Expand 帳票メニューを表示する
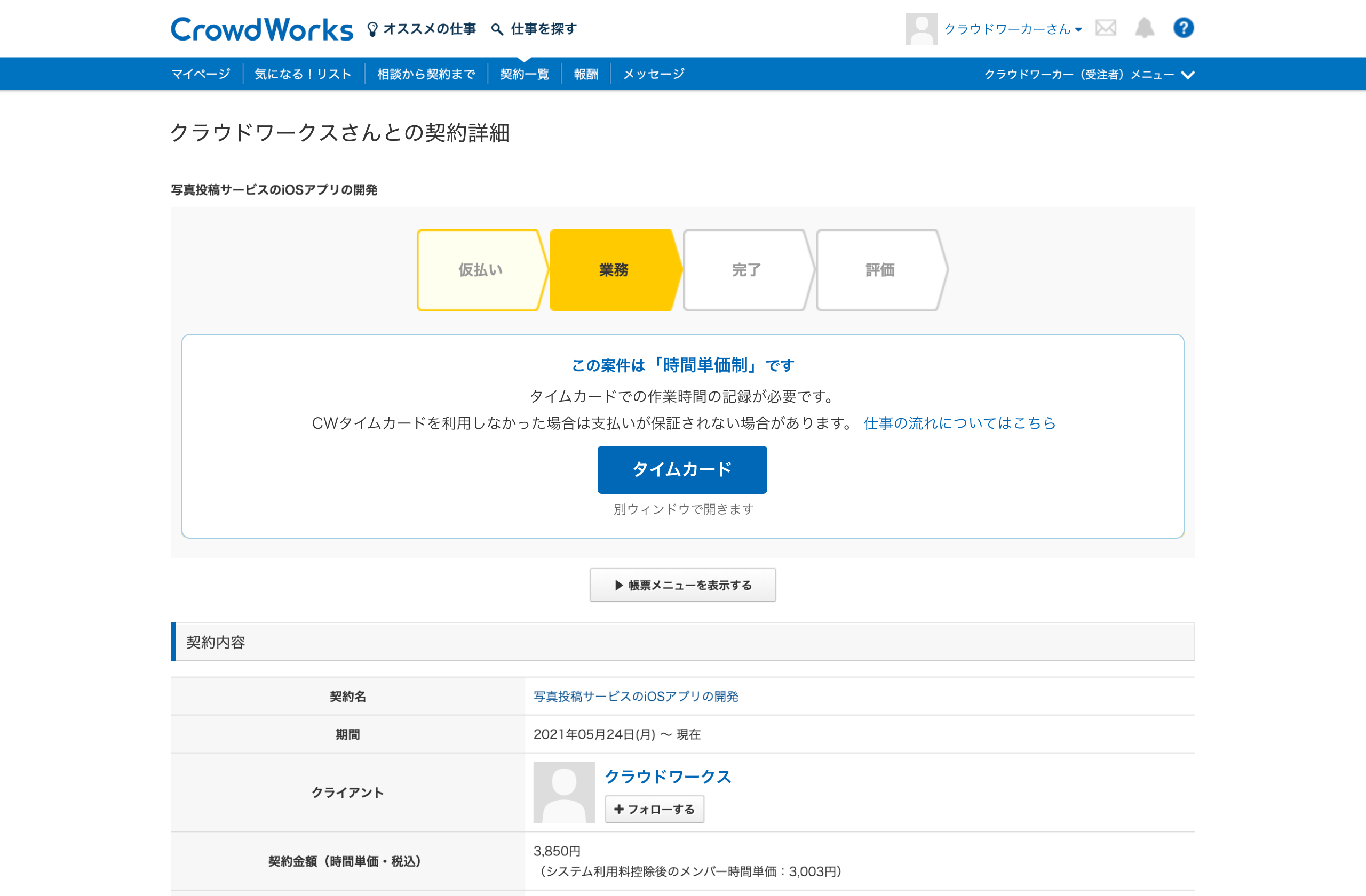Viewport: 1366px width, 896px height. point(682,585)
